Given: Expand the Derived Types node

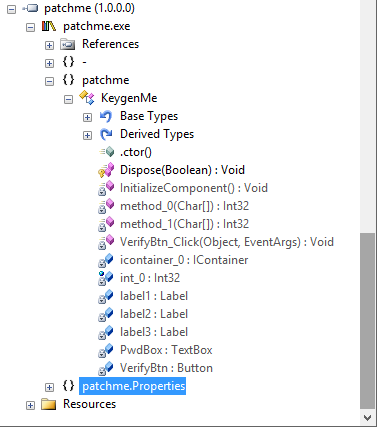Looking at the screenshot, I should click(87, 135).
